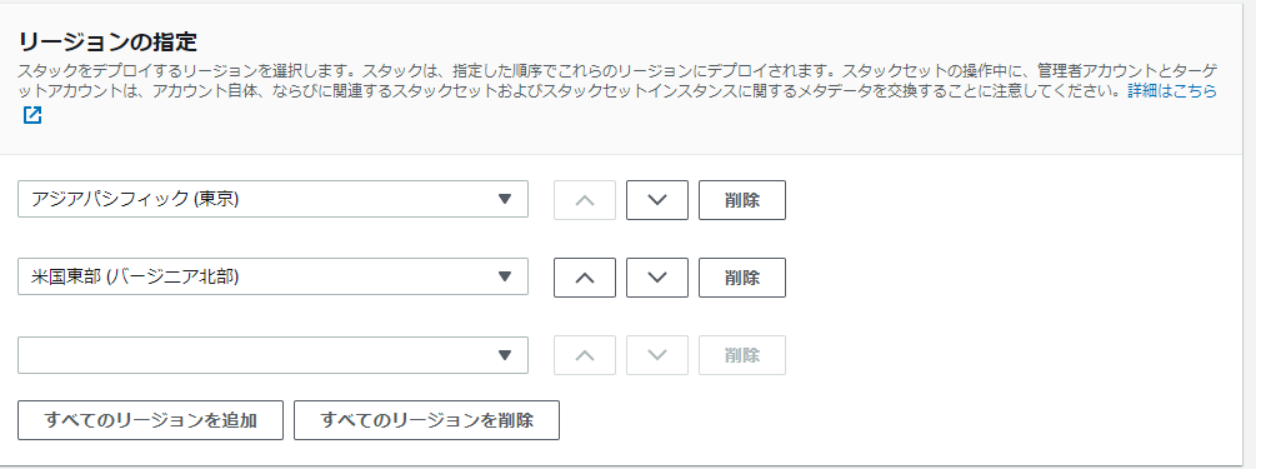
Task: Move Virginia region up with the up chevron
Action: [585, 277]
